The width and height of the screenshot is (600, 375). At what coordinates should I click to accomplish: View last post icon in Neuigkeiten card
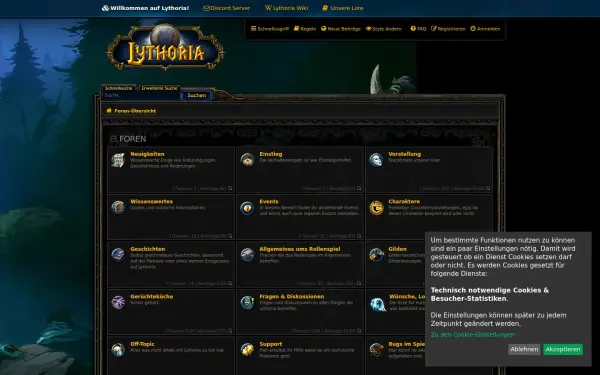230,188
